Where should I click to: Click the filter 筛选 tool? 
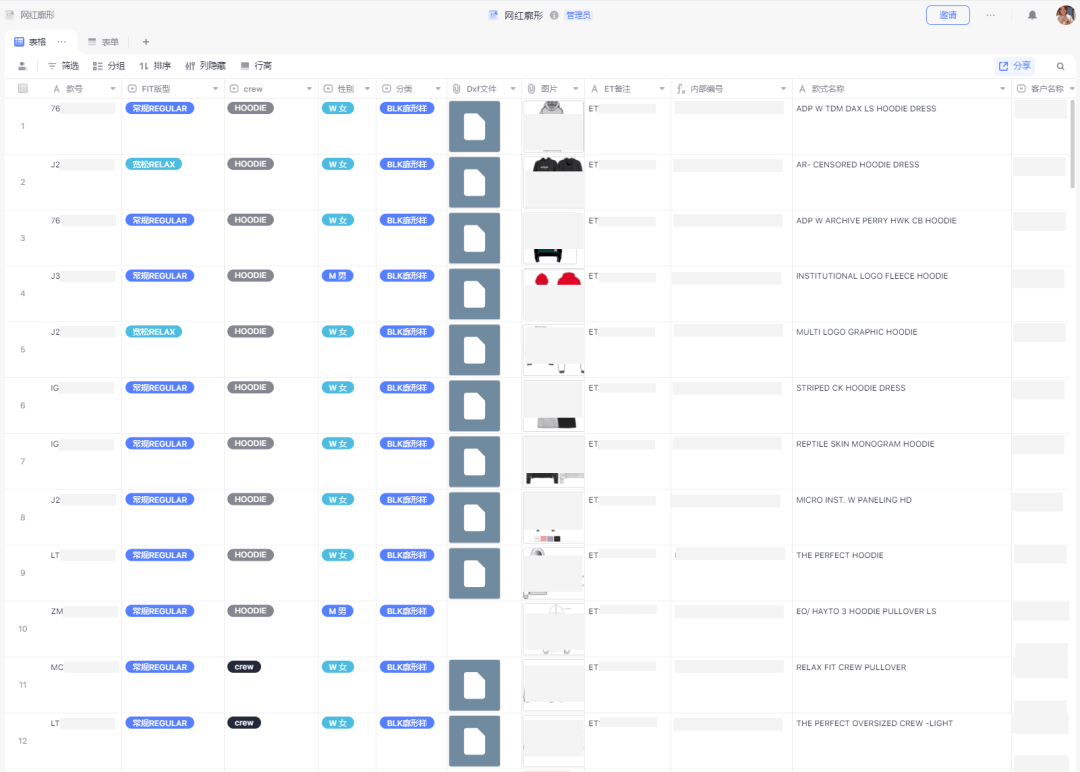(x=63, y=66)
